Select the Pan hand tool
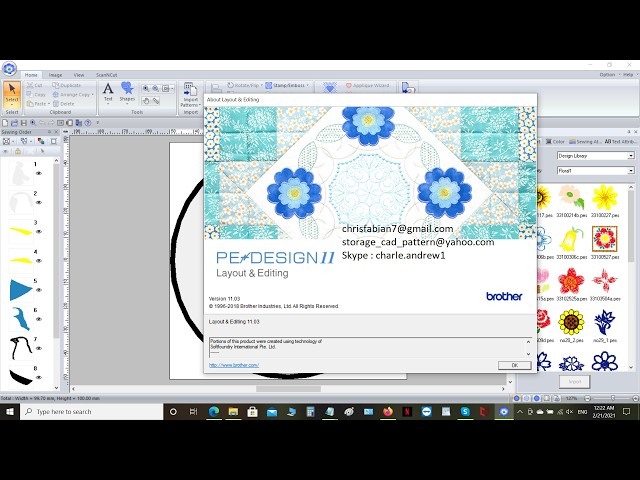640x480 pixels. click(146, 100)
